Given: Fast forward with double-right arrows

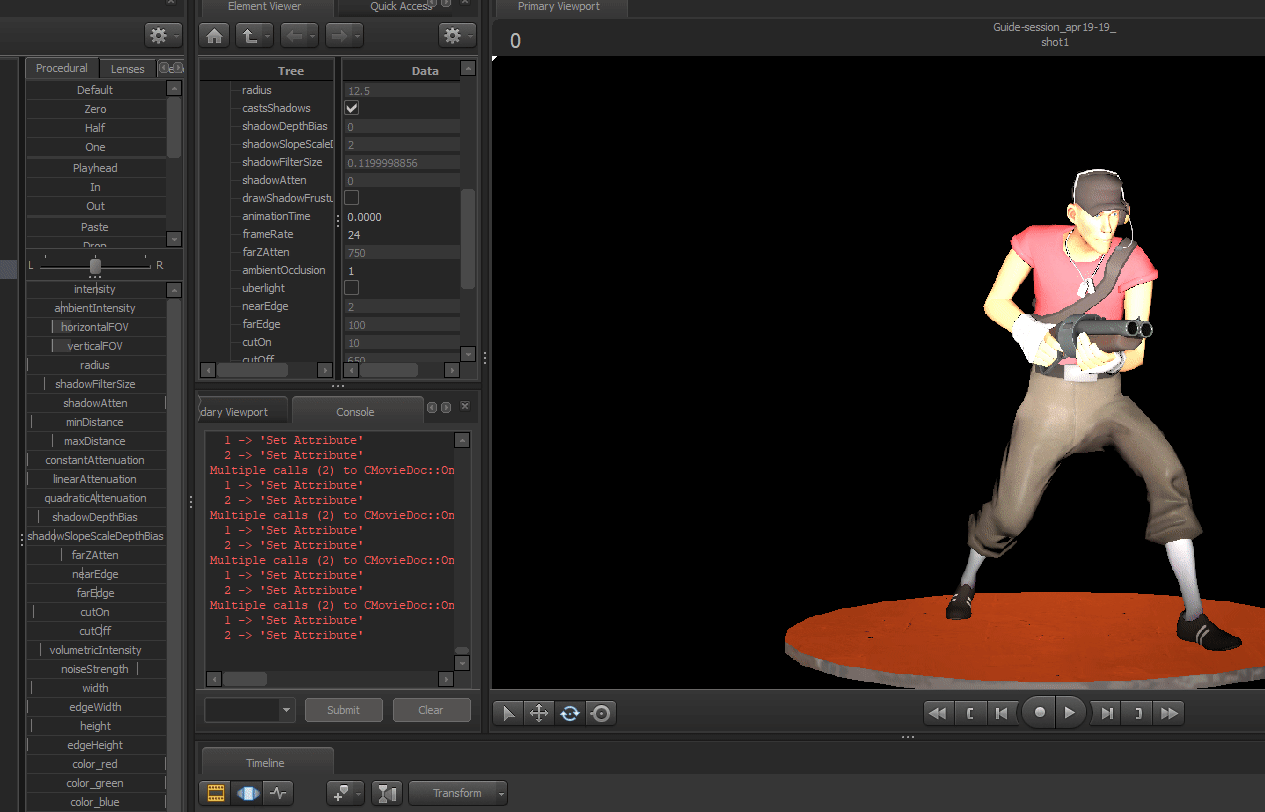Looking at the screenshot, I should click(x=1170, y=713).
